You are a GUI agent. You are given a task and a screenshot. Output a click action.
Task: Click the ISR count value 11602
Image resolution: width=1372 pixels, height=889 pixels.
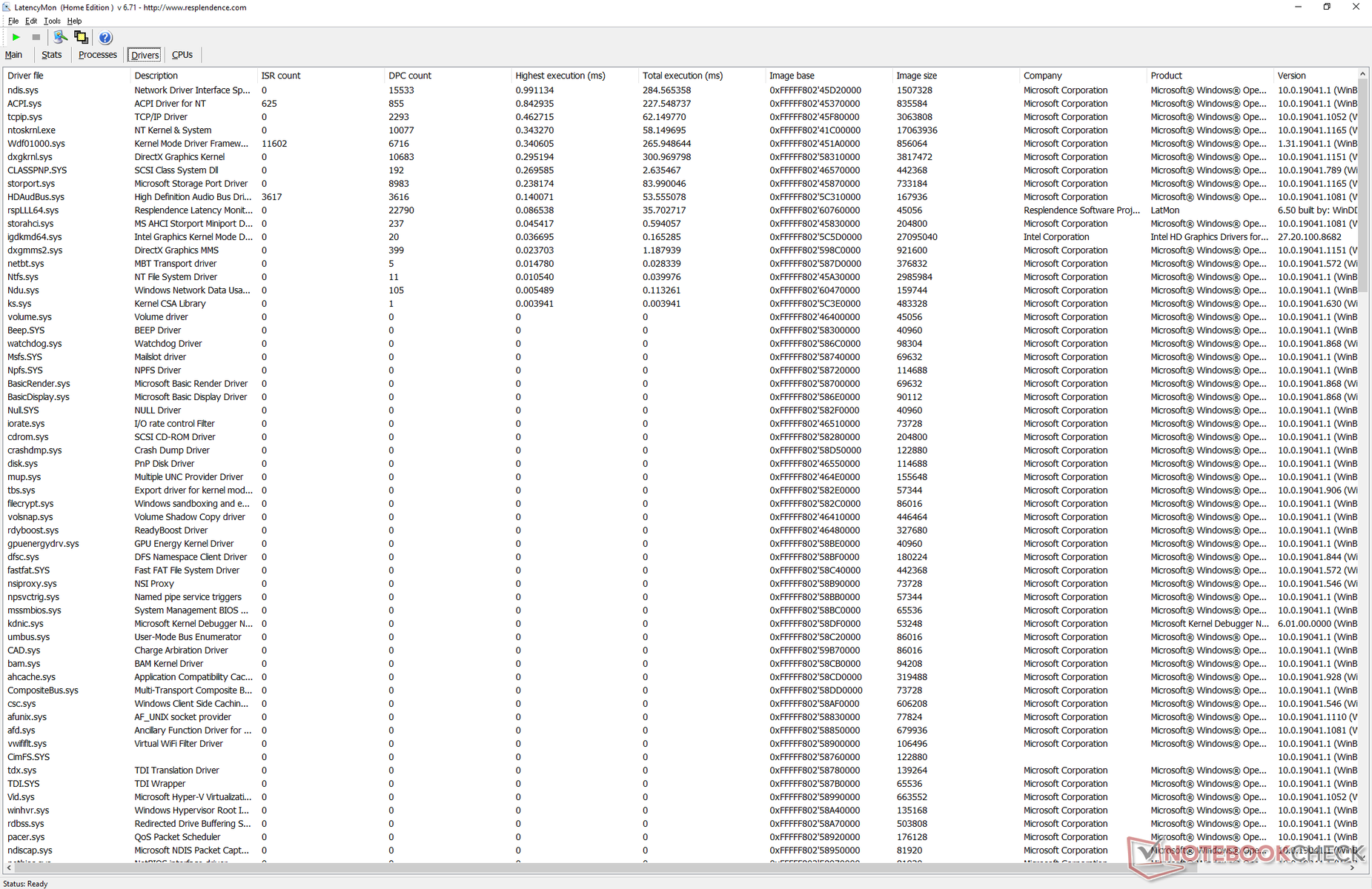coord(274,144)
